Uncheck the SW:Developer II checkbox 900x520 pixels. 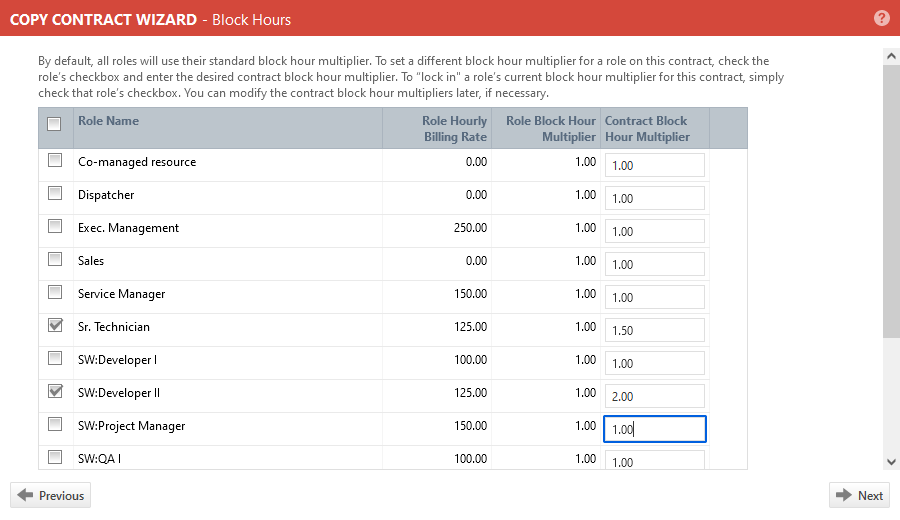click(55, 391)
